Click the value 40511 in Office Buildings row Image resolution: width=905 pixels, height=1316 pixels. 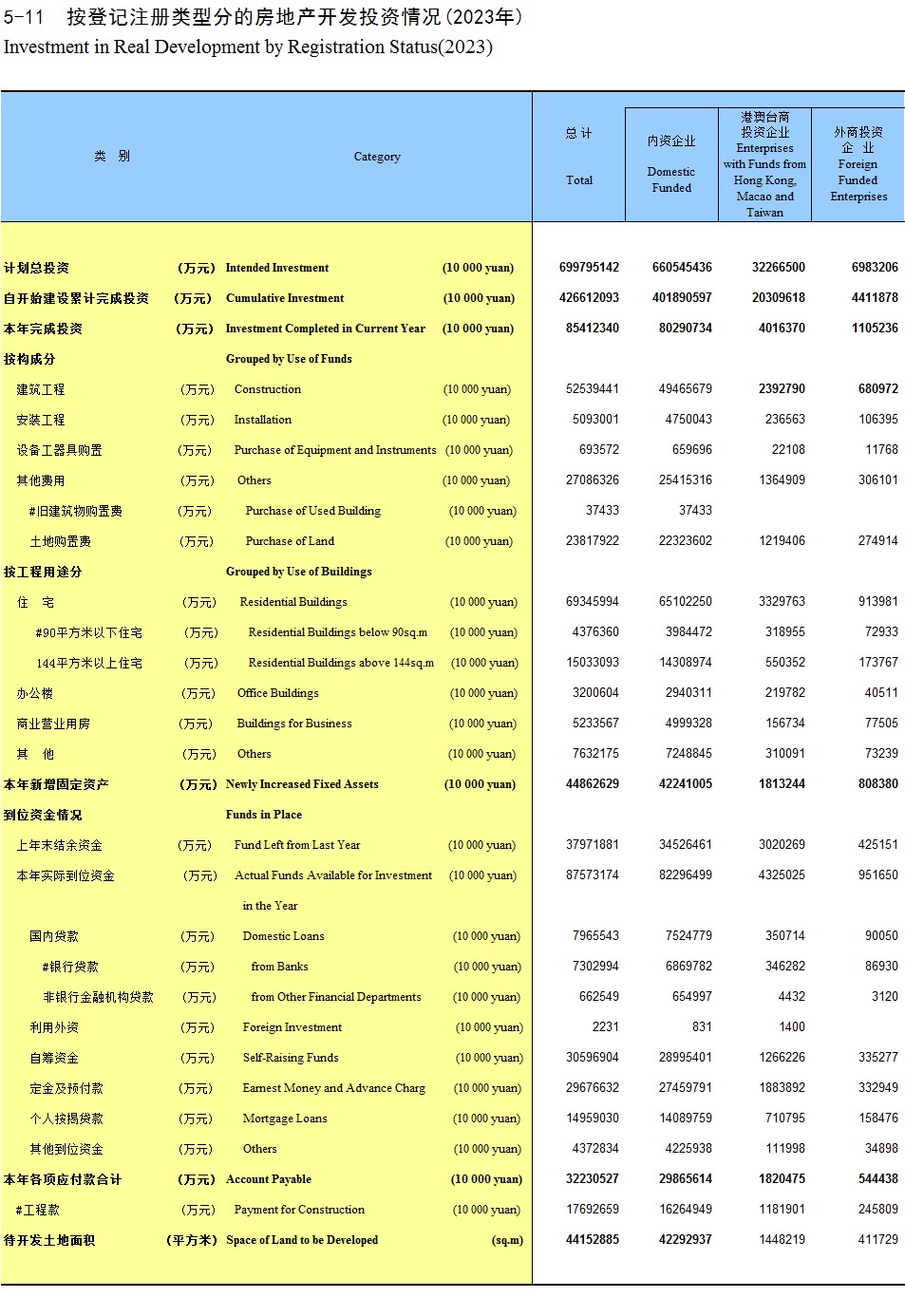click(881, 693)
